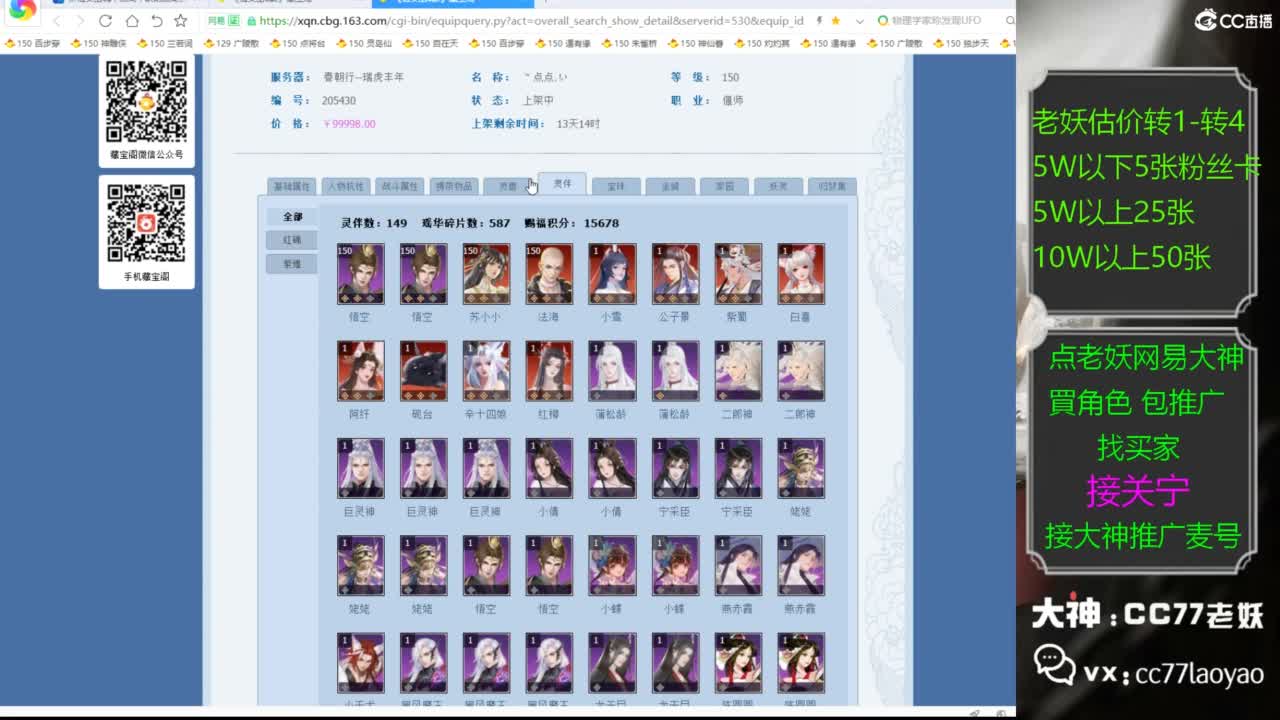Viewport: 1280px width, 720px height.
Task: Click the CC直播 logo on the stream overlay
Action: pyautogui.click(x=1234, y=19)
